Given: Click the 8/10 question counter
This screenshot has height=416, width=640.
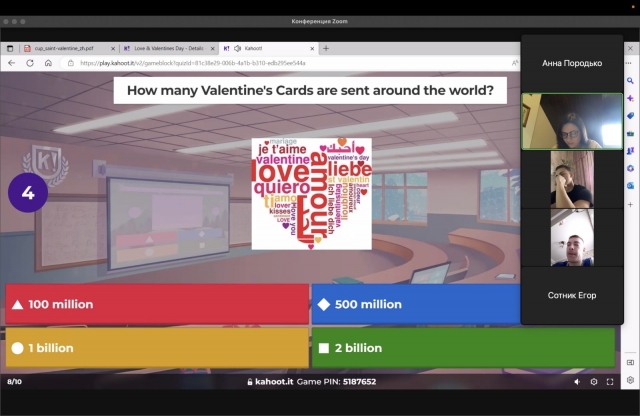Looking at the screenshot, I should pyautogui.click(x=14, y=382).
